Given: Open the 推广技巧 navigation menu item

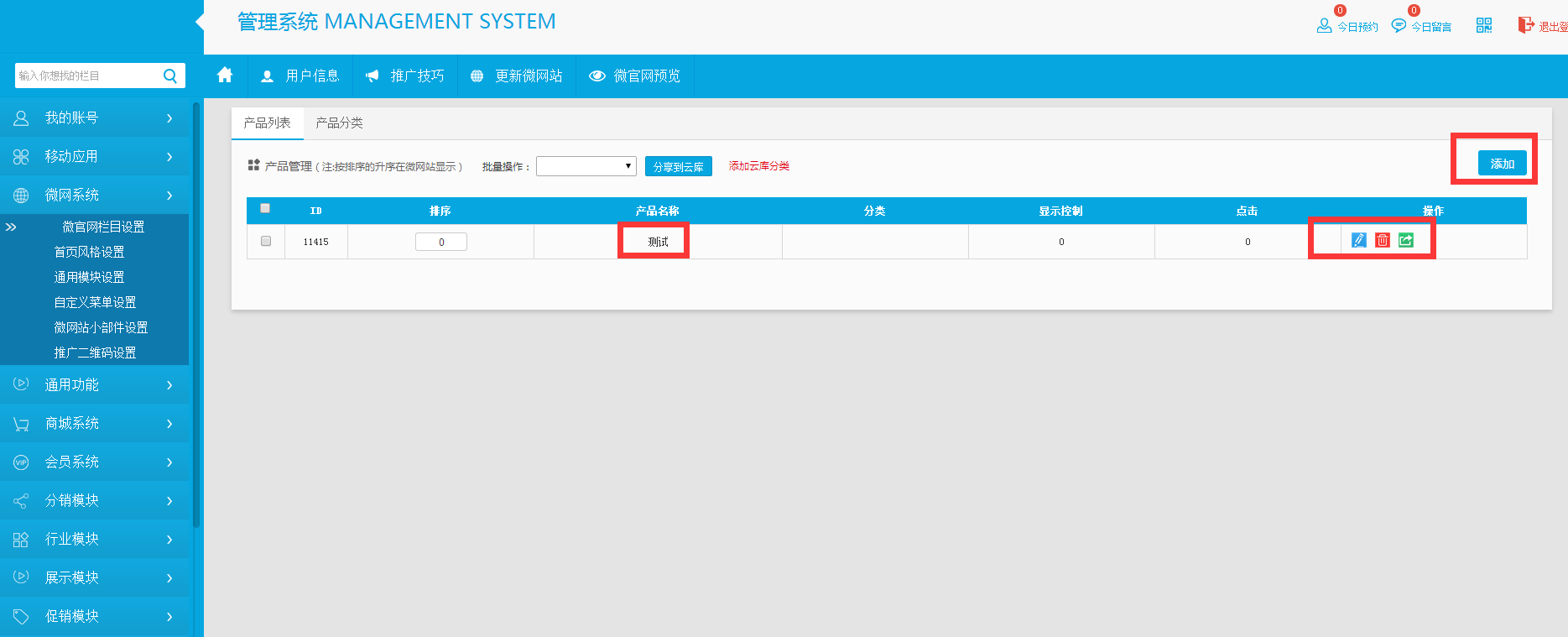Looking at the screenshot, I should tap(405, 76).
